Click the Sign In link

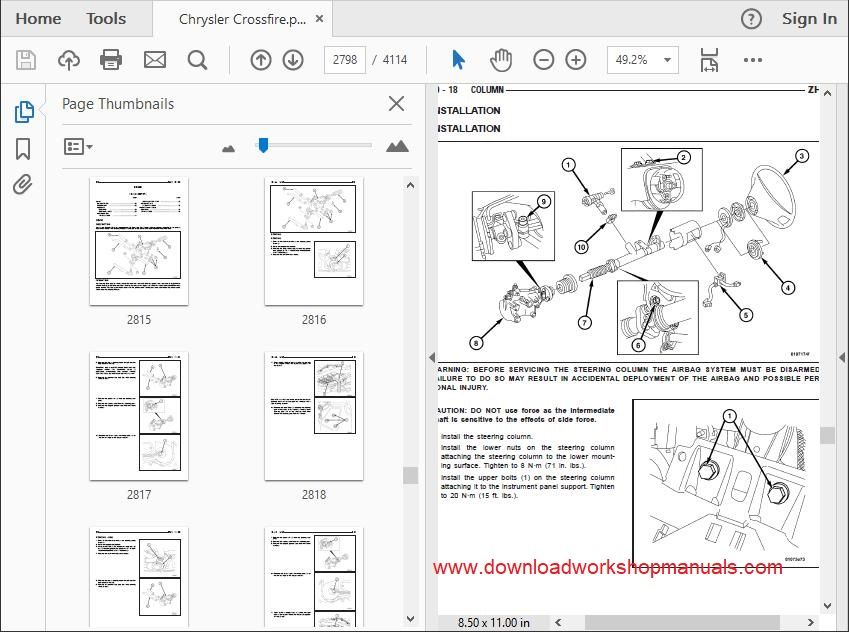pyautogui.click(x=809, y=18)
